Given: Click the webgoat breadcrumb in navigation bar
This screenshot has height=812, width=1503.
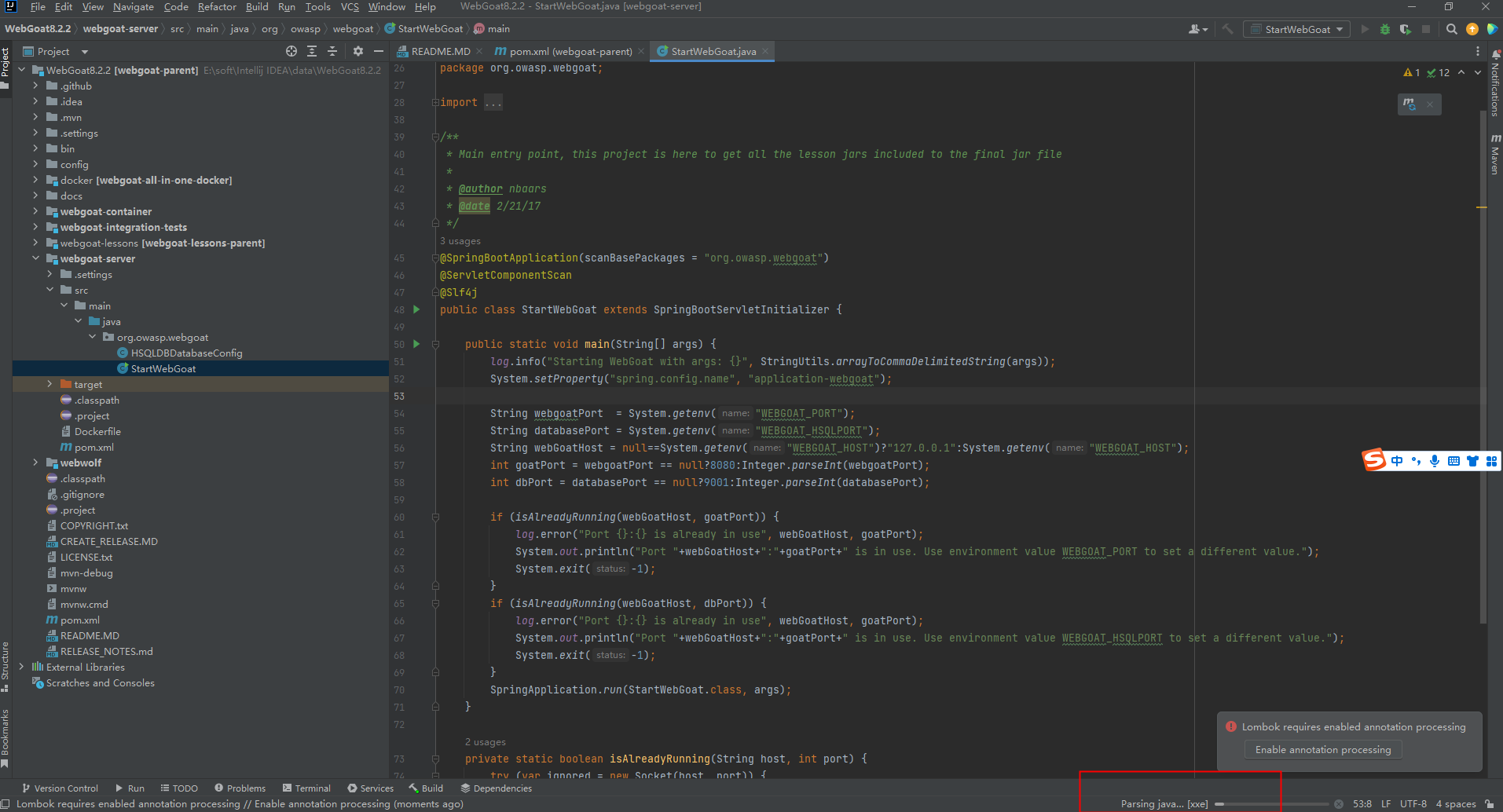Looking at the screenshot, I should point(353,29).
